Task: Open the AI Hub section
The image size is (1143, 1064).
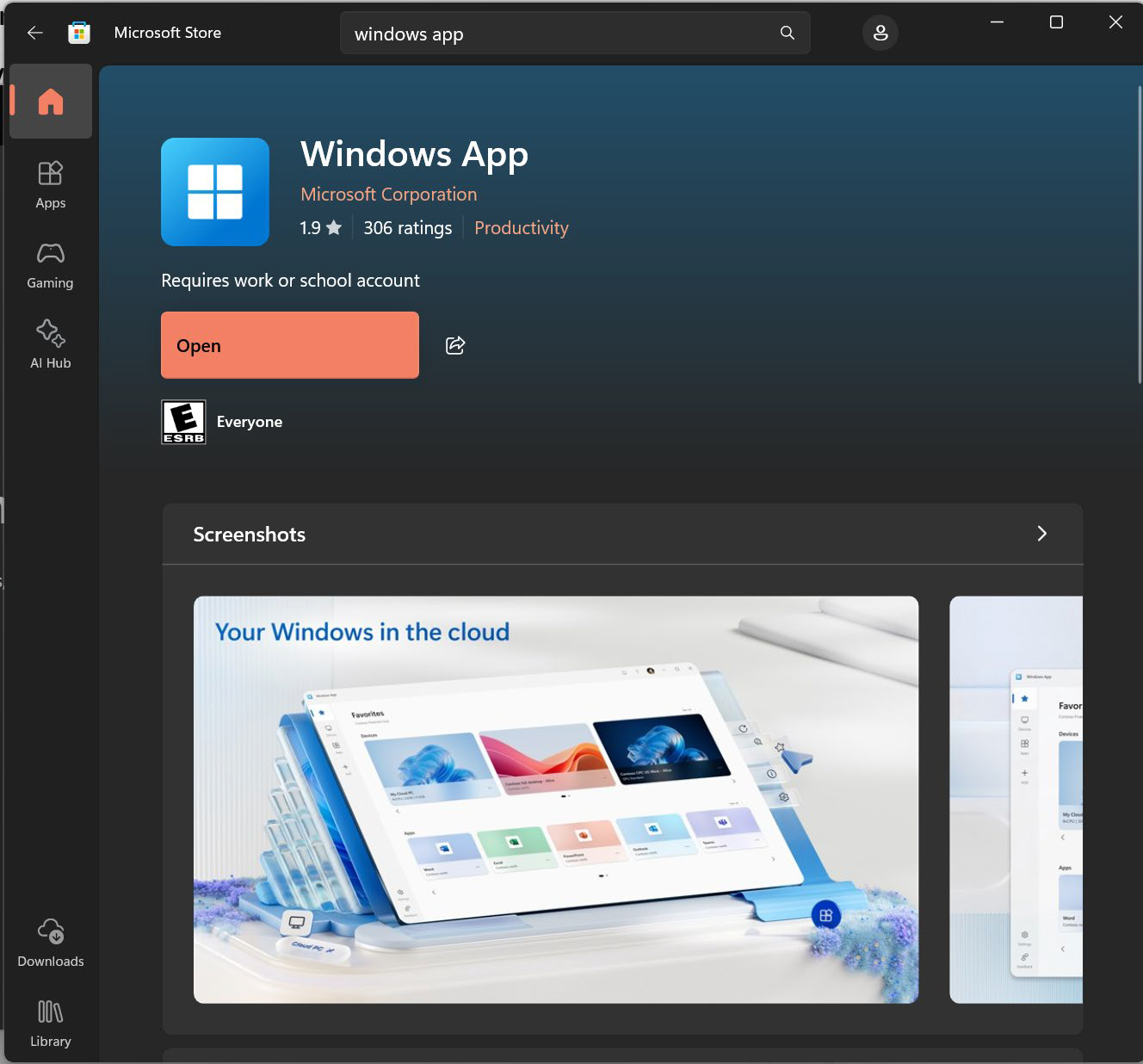Action: pyautogui.click(x=51, y=344)
